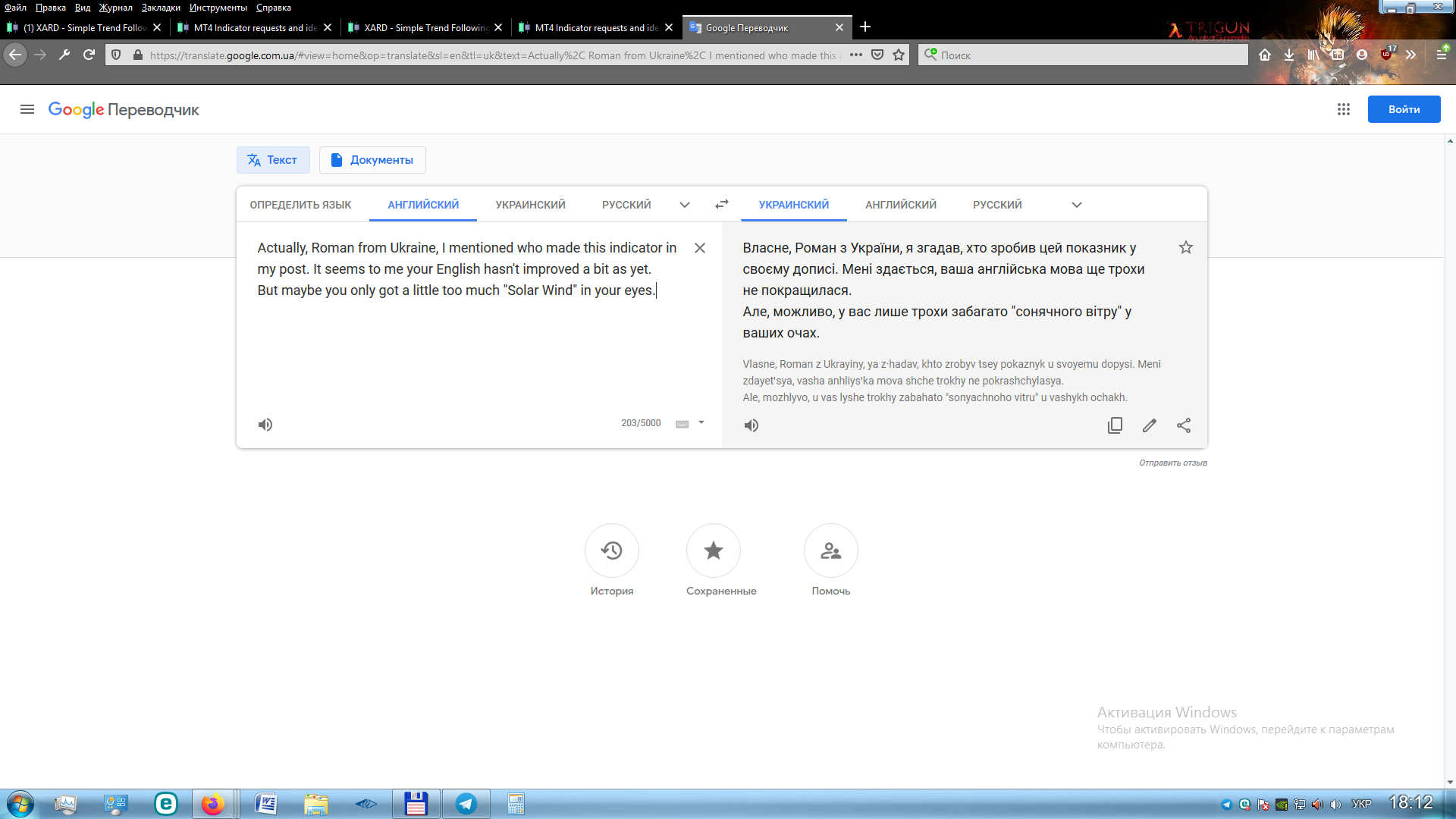This screenshot has height=819, width=1456.
Task: Choose ОПРЕДЕЛИТЬ ЯЗЫК source tab
Action: [300, 205]
